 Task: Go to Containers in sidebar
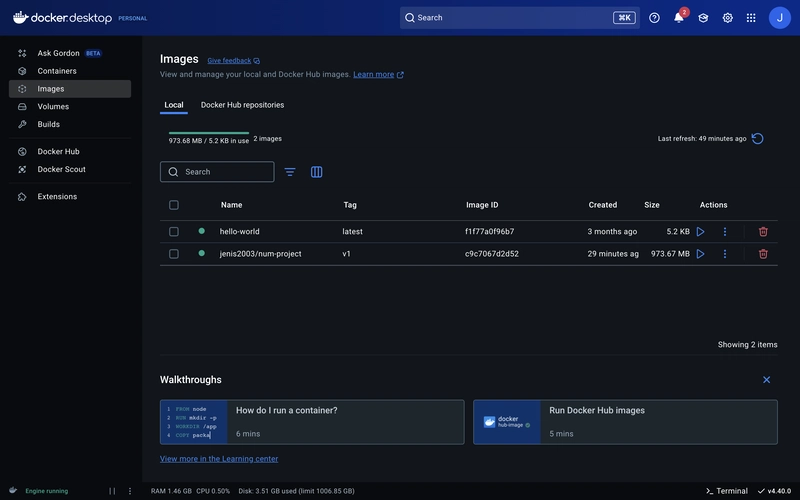[x=70, y=71]
